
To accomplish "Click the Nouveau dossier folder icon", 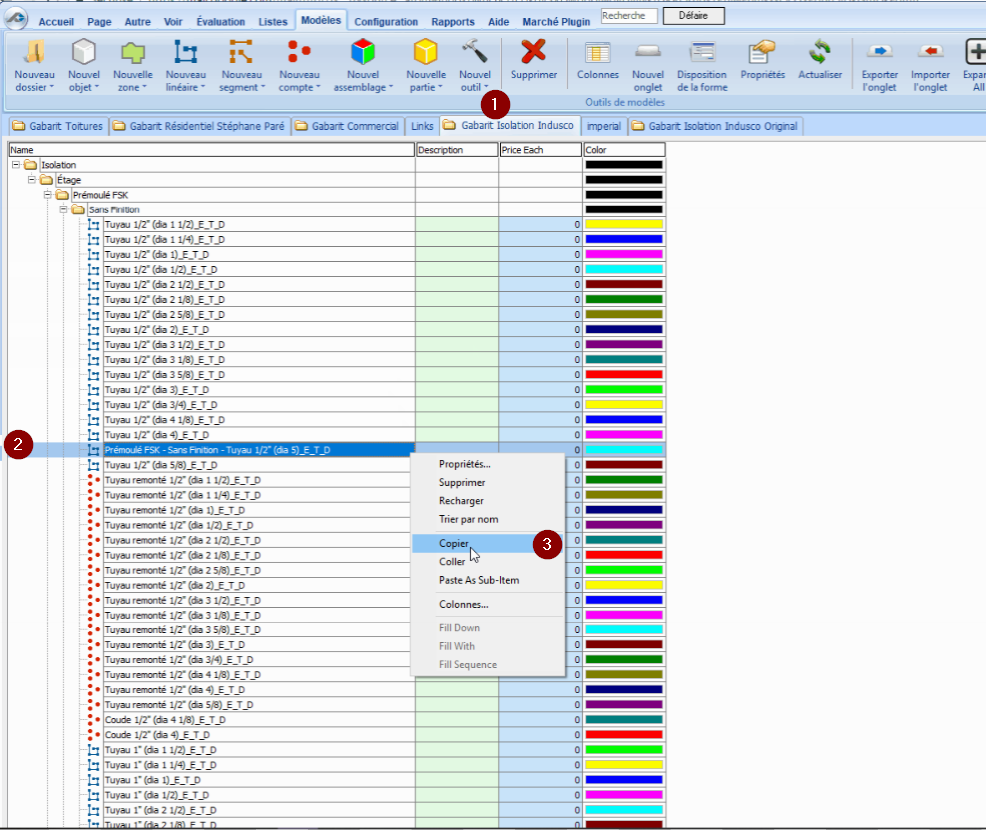I will pyautogui.click(x=33, y=52).
